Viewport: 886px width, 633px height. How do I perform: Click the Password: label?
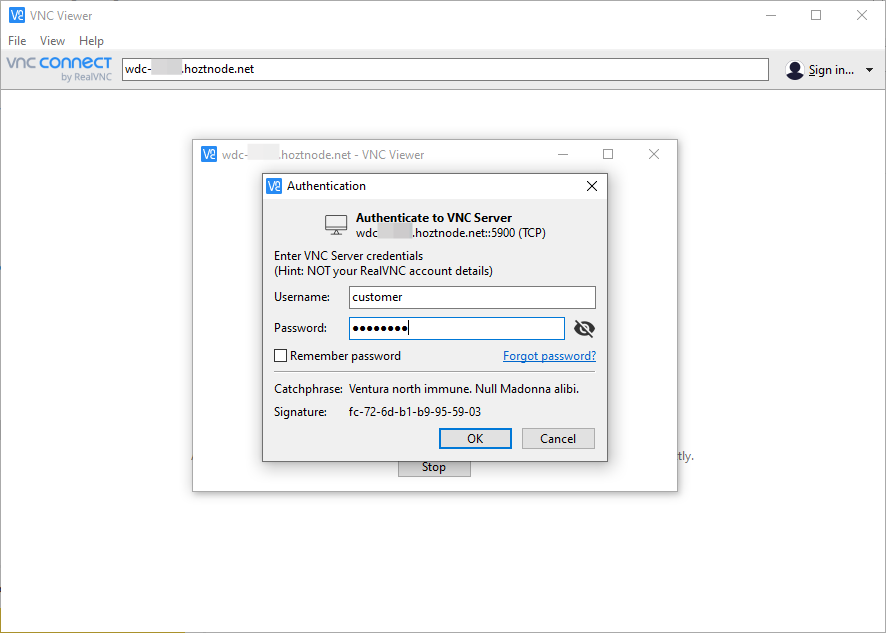pyautogui.click(x=301, y=328)
